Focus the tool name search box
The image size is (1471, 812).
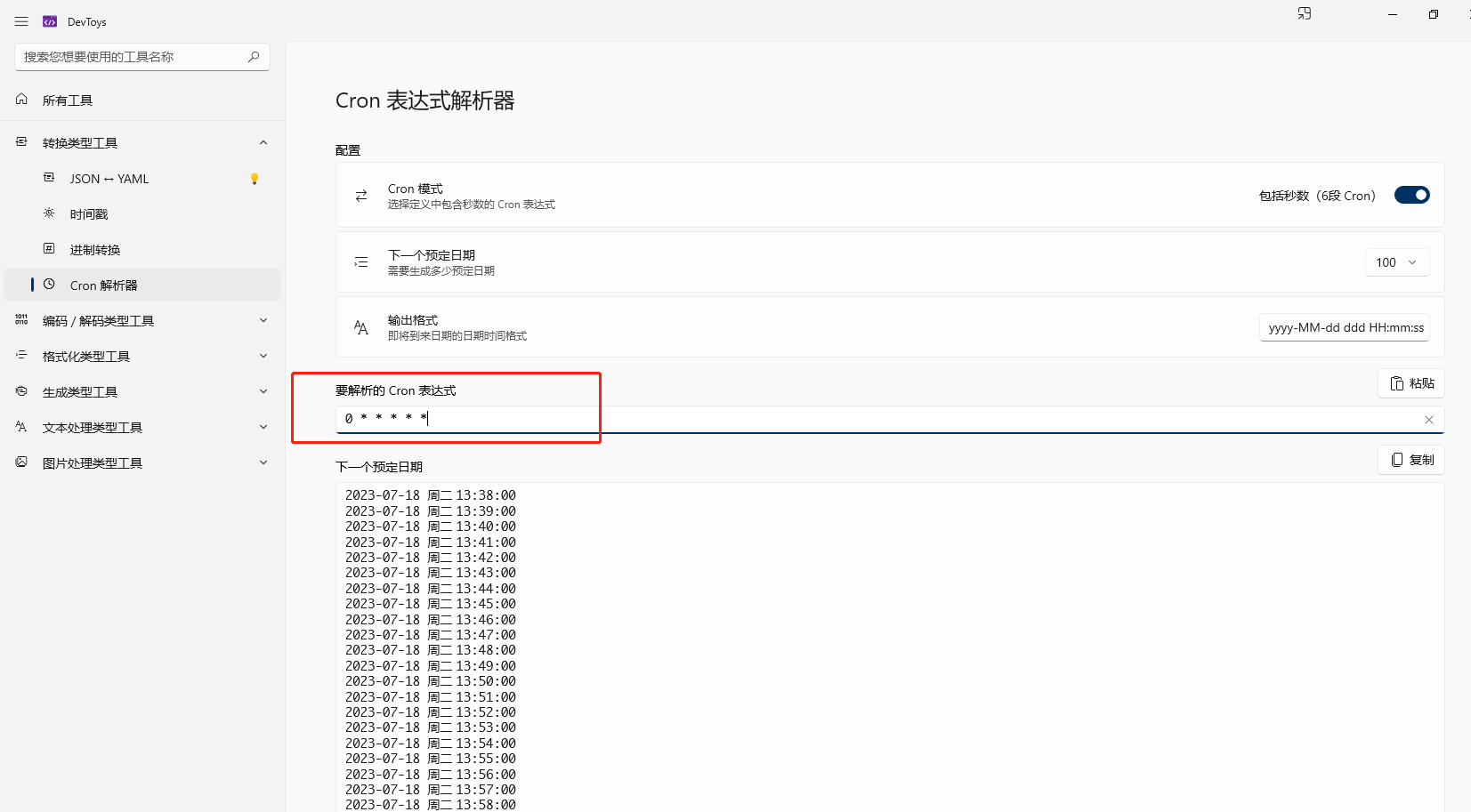point(142,57)
